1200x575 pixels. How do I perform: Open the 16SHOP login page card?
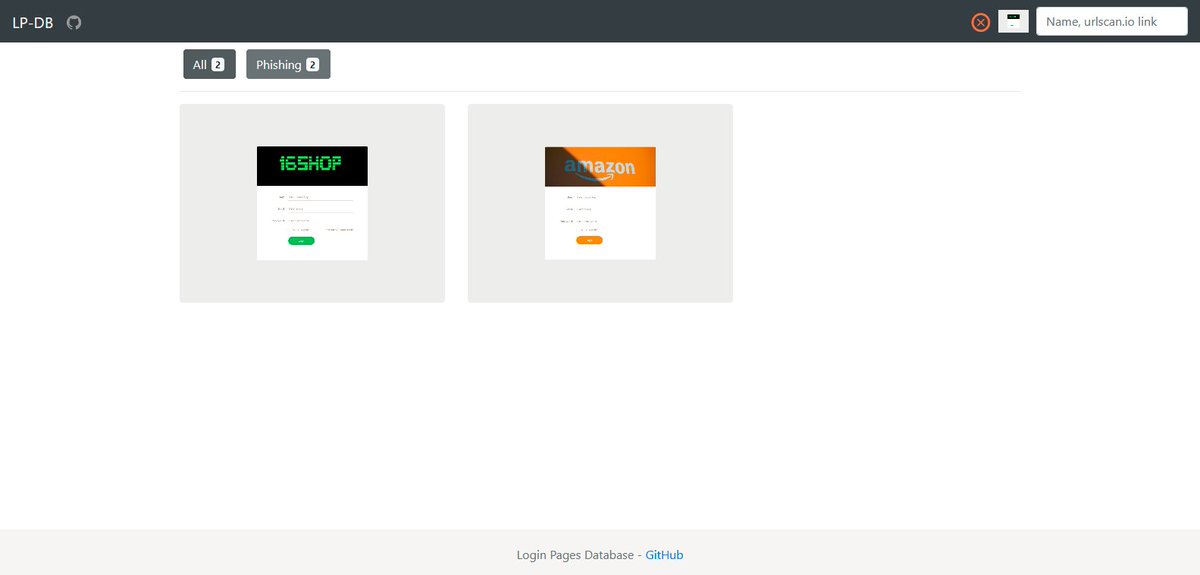(312, 203)
